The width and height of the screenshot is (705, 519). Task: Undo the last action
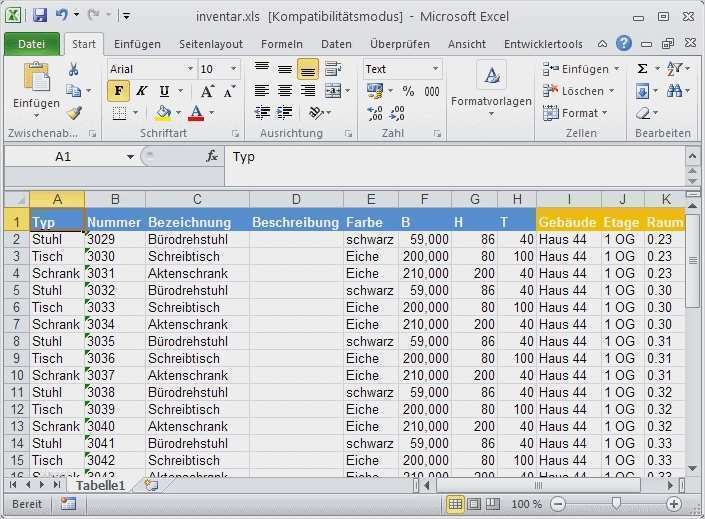62,15
